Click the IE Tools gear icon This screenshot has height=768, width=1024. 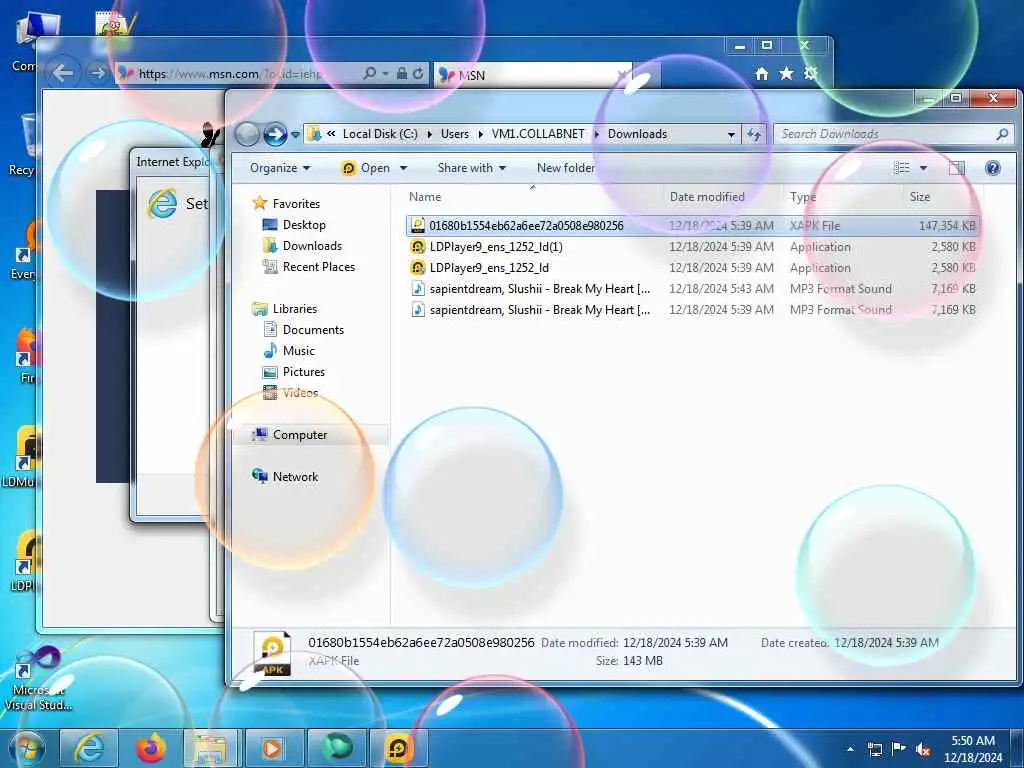(810, 74)
